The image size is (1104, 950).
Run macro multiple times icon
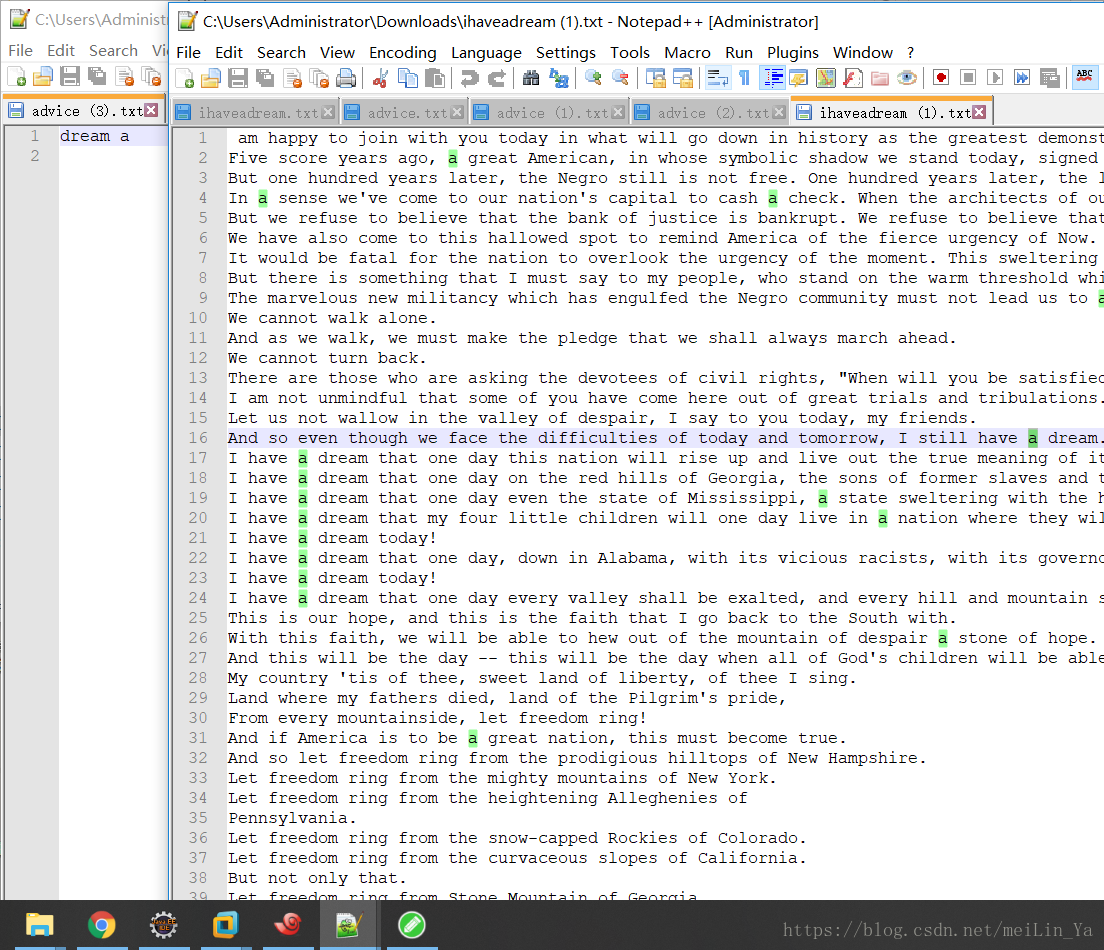point(1022,78)
